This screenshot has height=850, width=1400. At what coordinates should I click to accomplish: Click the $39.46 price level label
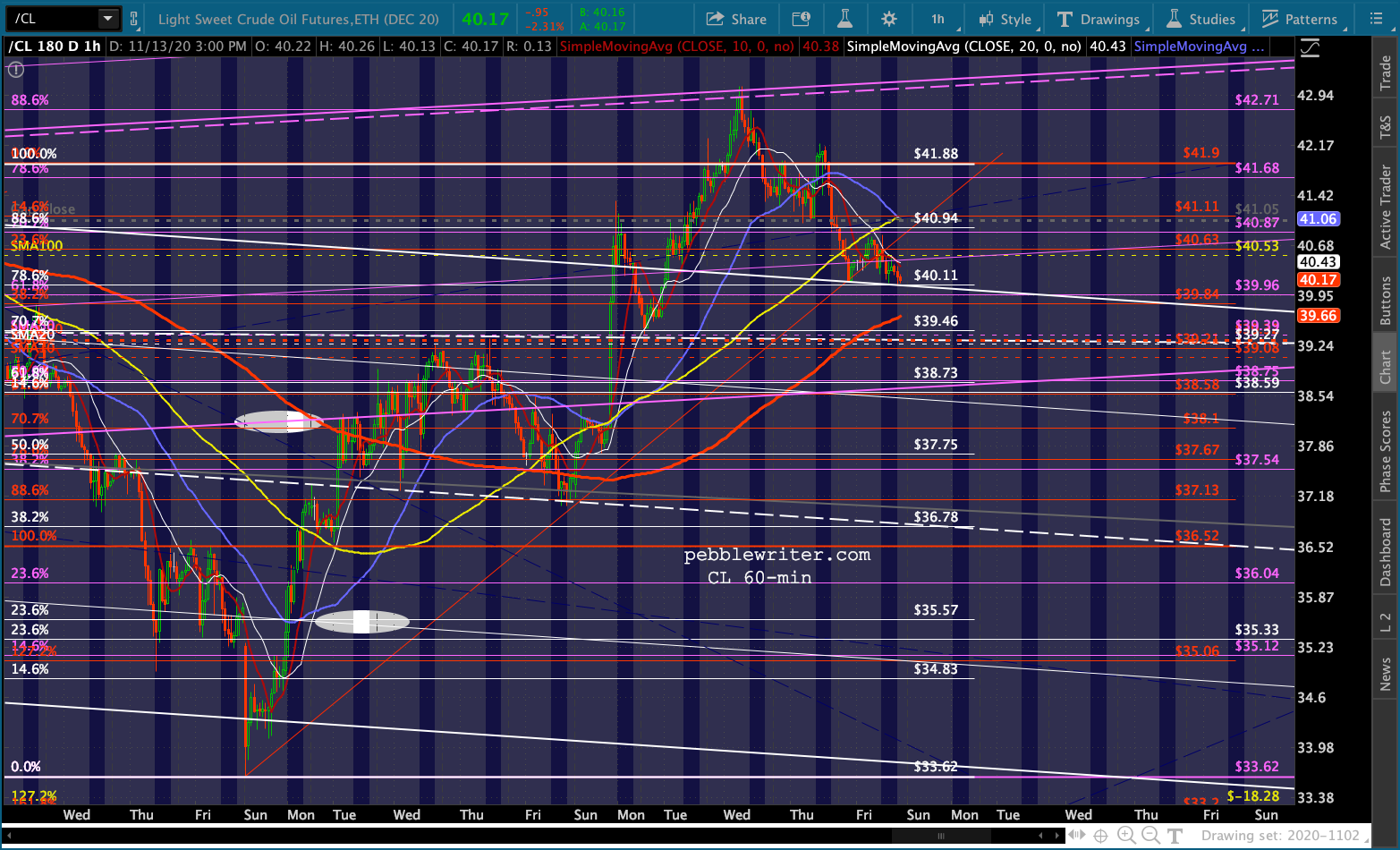[x=936, y=321]
